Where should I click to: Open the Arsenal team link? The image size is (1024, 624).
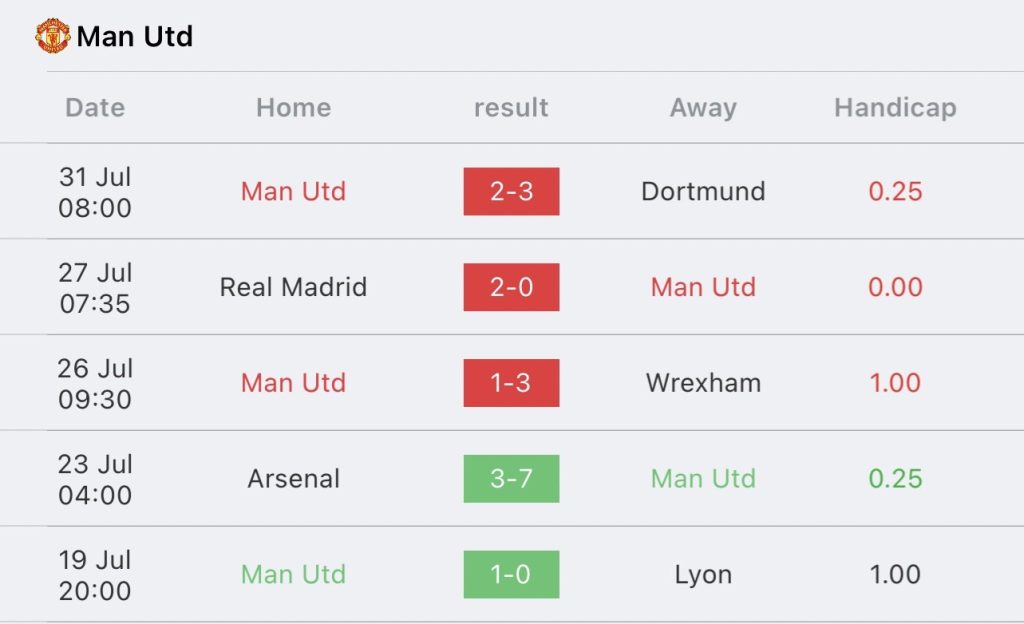click(x=293, y=479)
